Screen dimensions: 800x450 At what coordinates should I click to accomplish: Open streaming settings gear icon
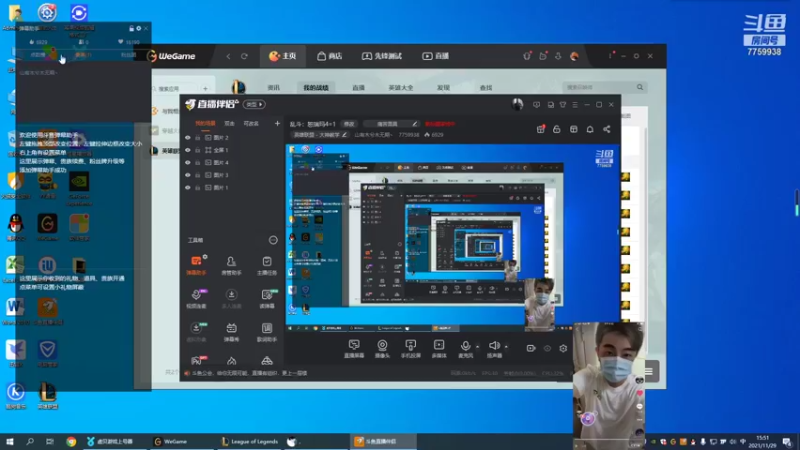[x=563, y=348]
